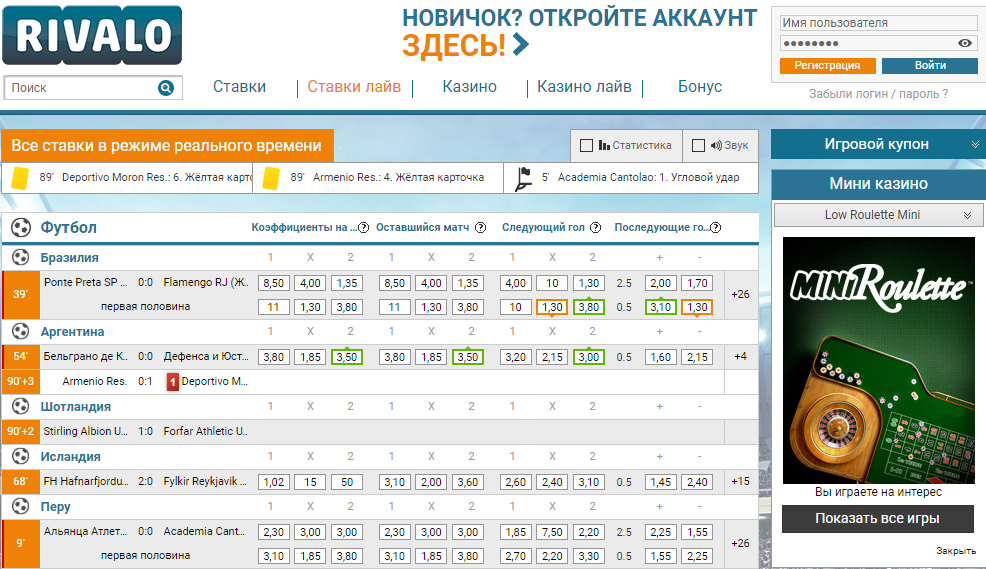Click Все ставки в режиме реального времени header
986x569 pixels.
[167, 145]
